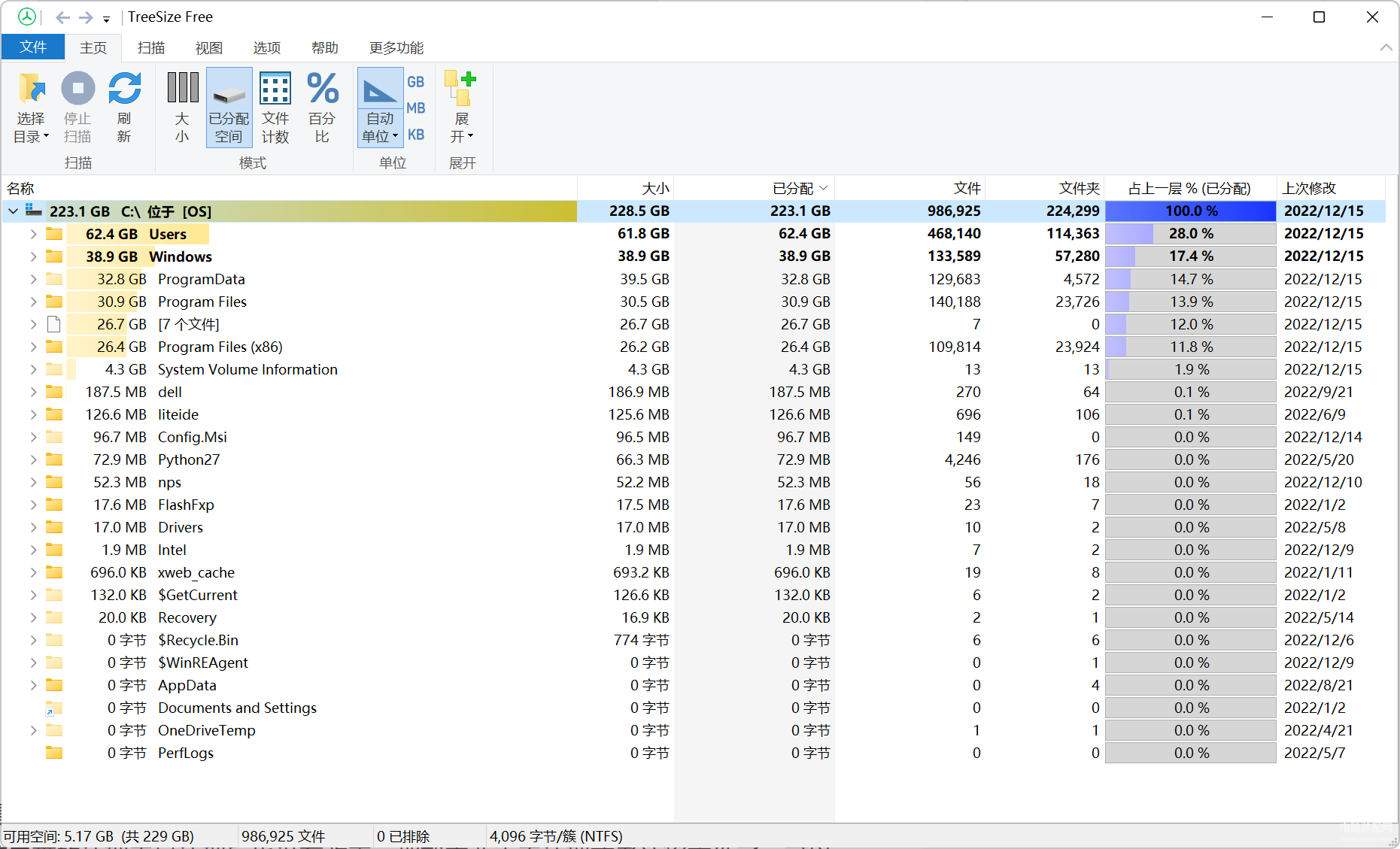The height and width of the screenshot is (849, 1400).
Task: Collapse the ribbon with chevron
Action: (x=1386, y=47)
